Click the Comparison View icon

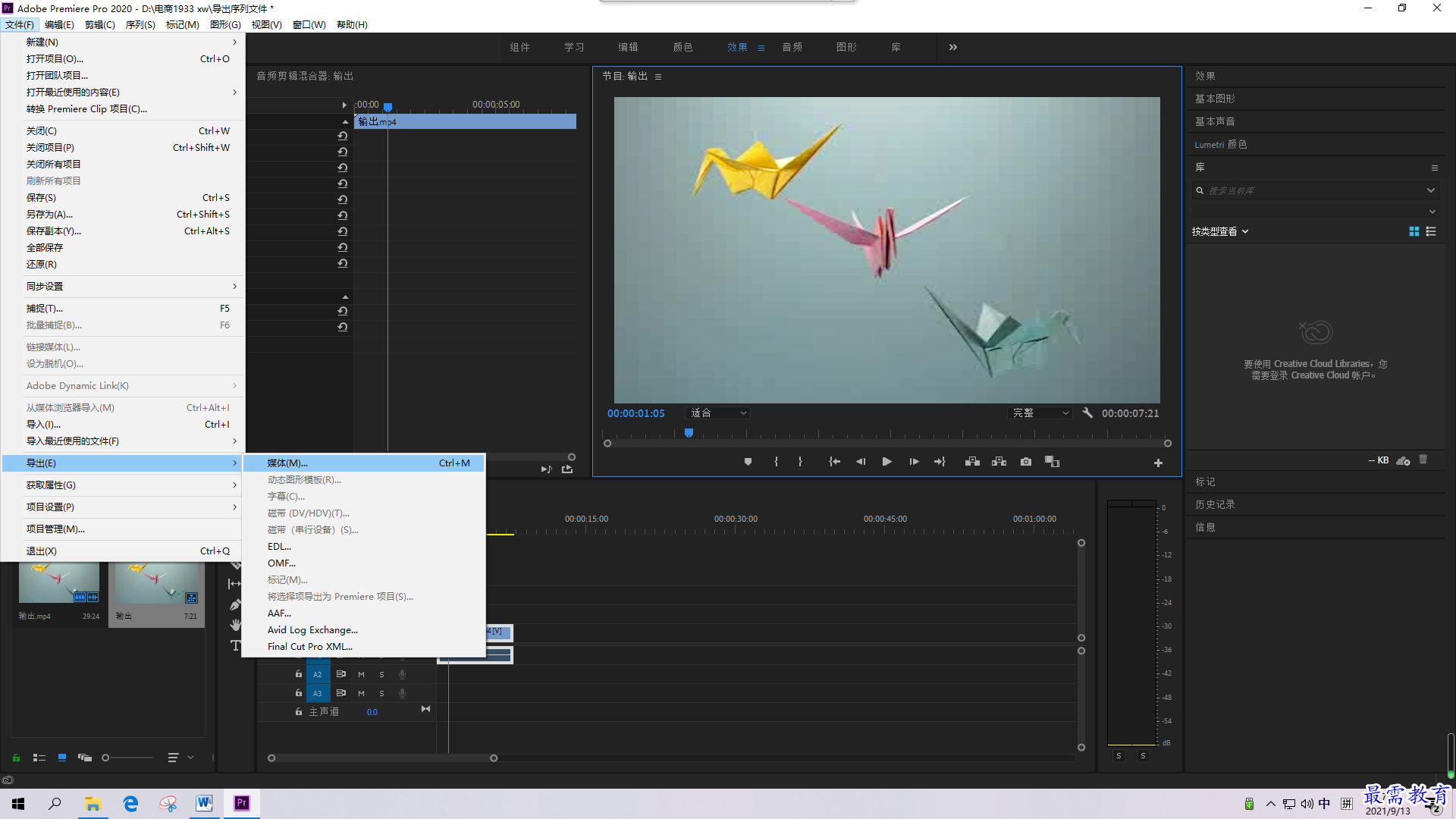point(1052,462)
